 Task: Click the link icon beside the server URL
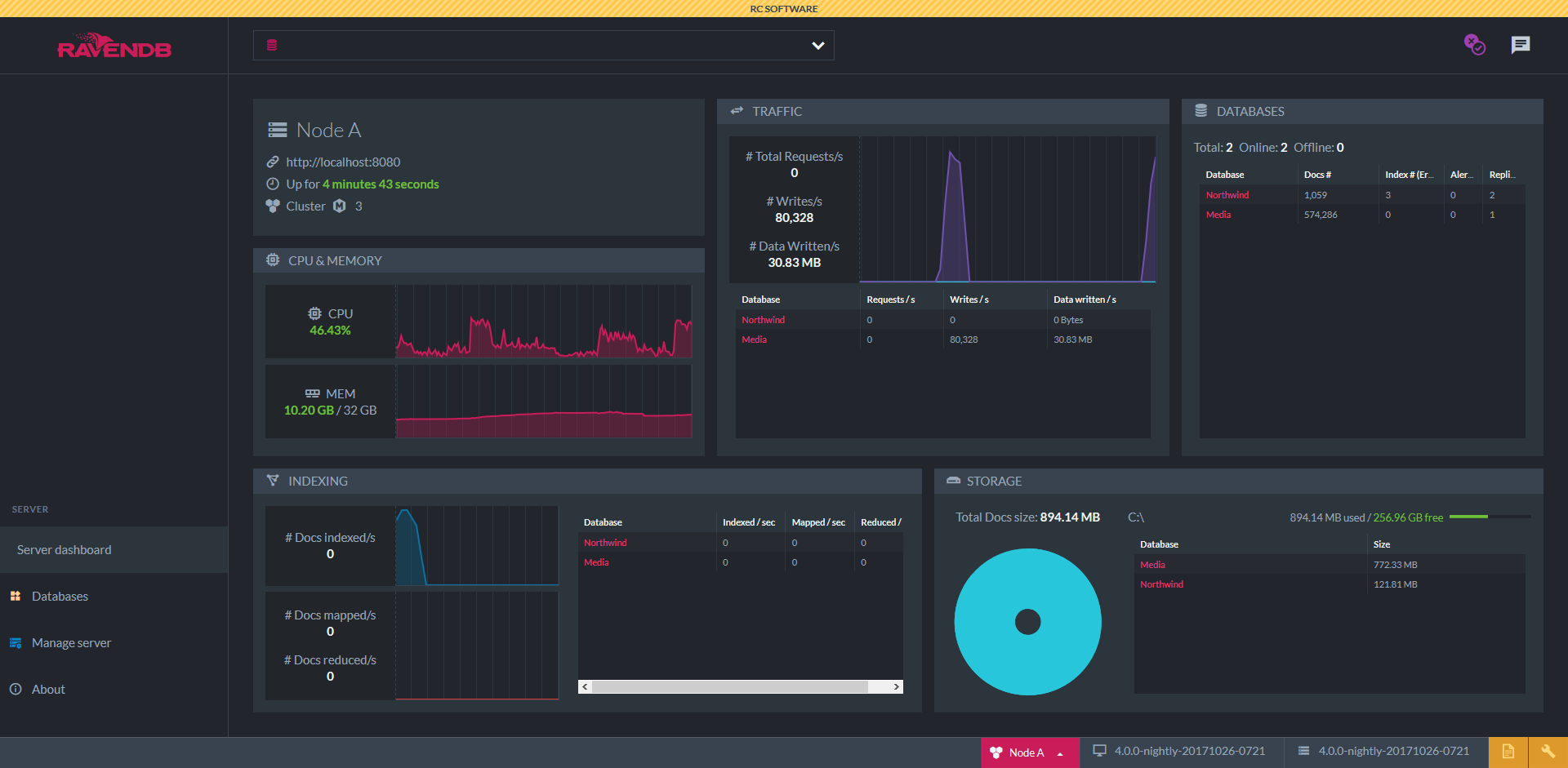coord(273,162)
